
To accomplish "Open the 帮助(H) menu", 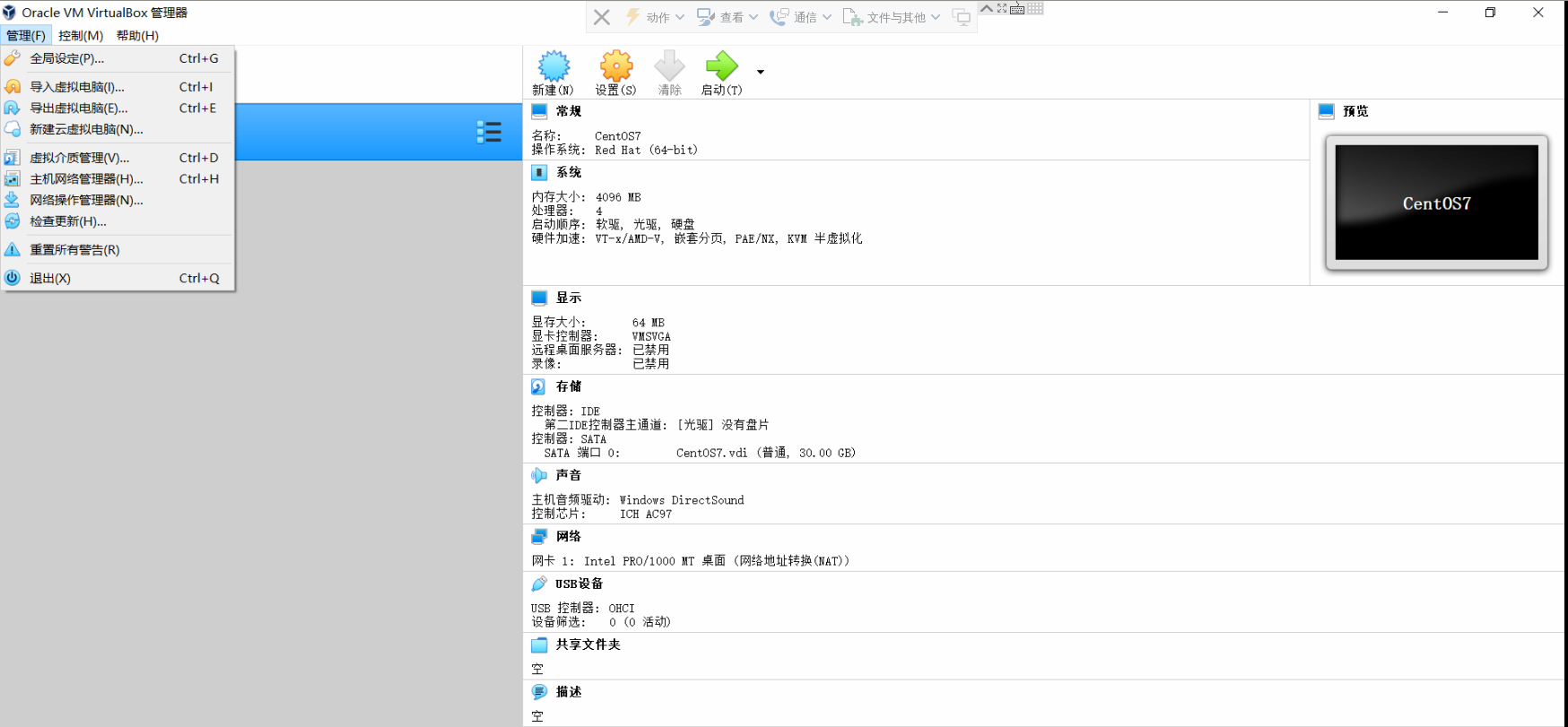I will [x=137, y=36].
